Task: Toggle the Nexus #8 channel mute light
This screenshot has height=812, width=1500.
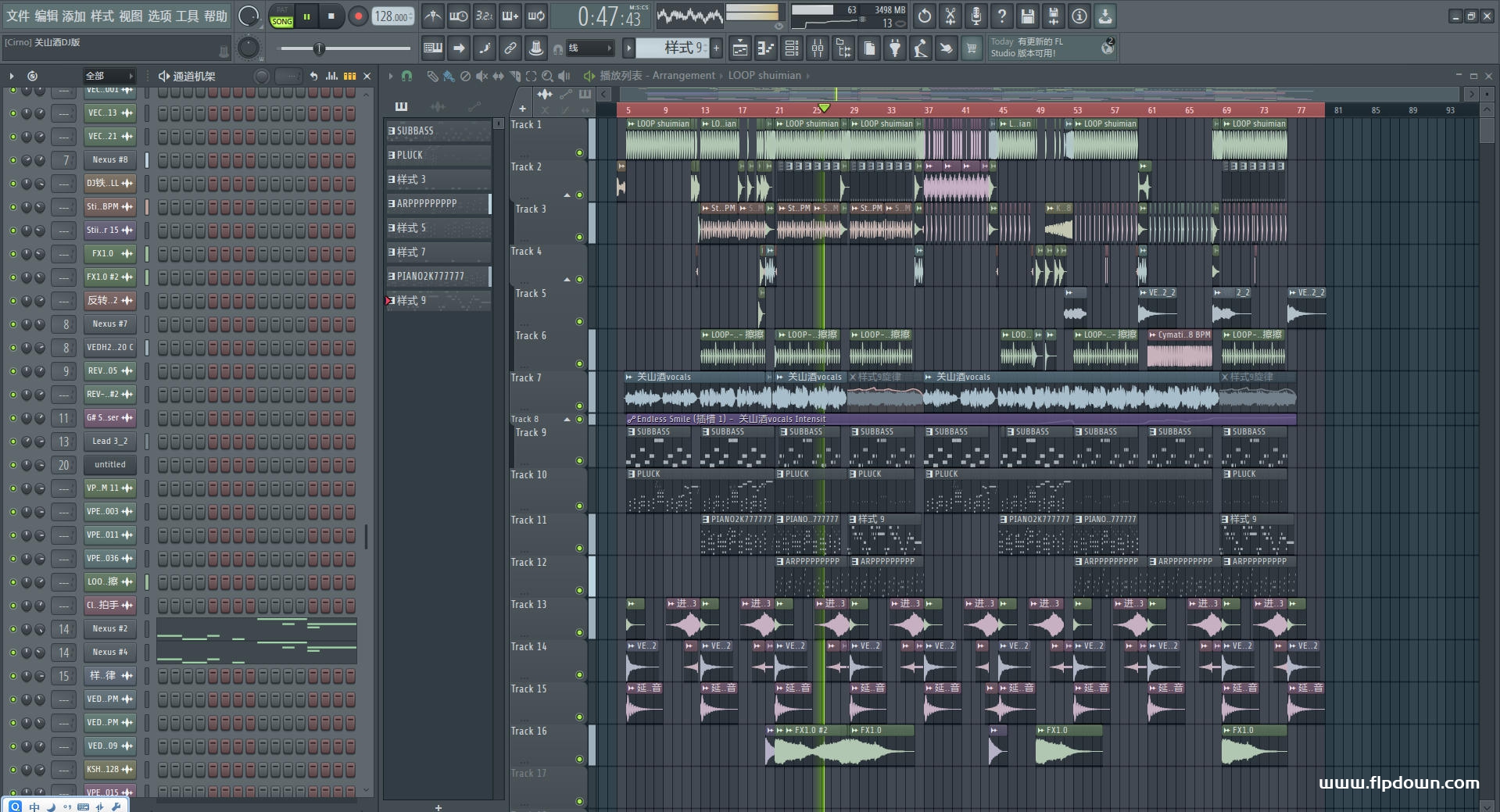Action: pos(13,160)
